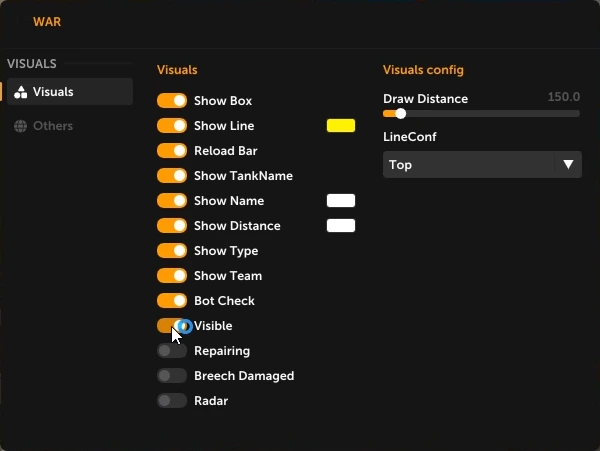
Task: Open the yellow Show Line color swatch
Action: (341, 125)
